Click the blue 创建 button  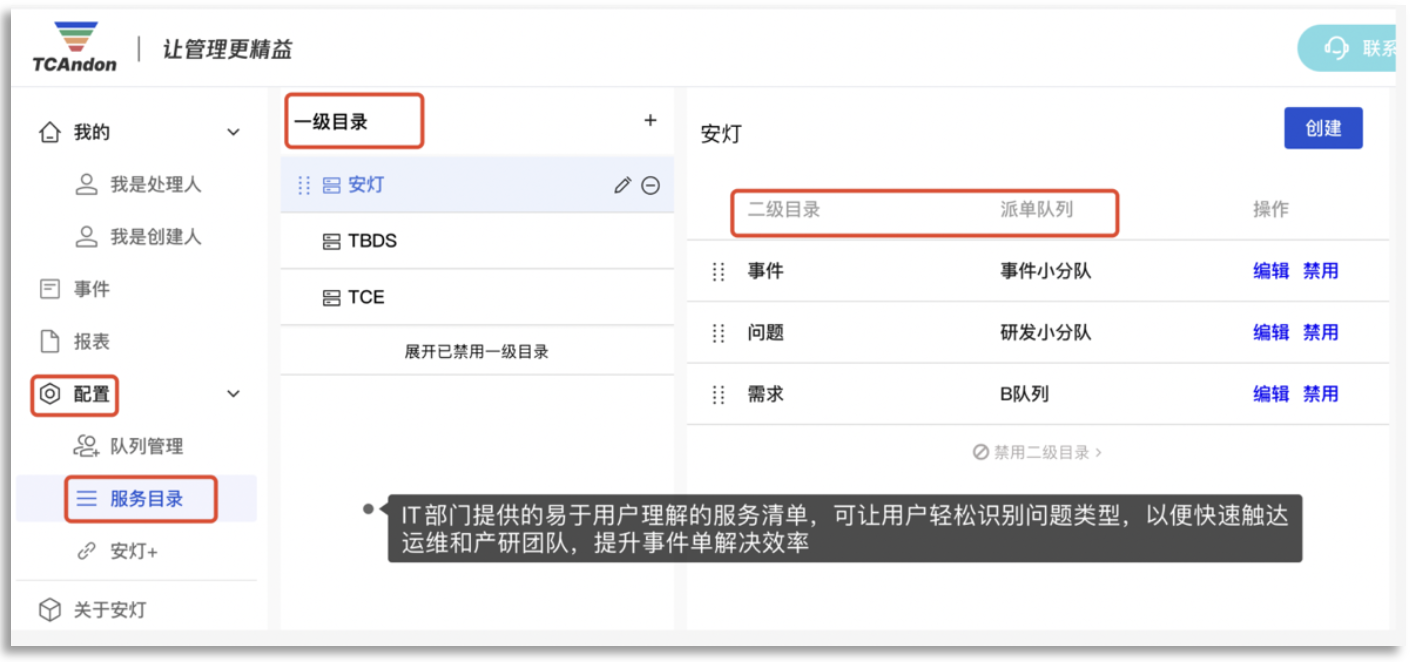[x=1323, y=128]
